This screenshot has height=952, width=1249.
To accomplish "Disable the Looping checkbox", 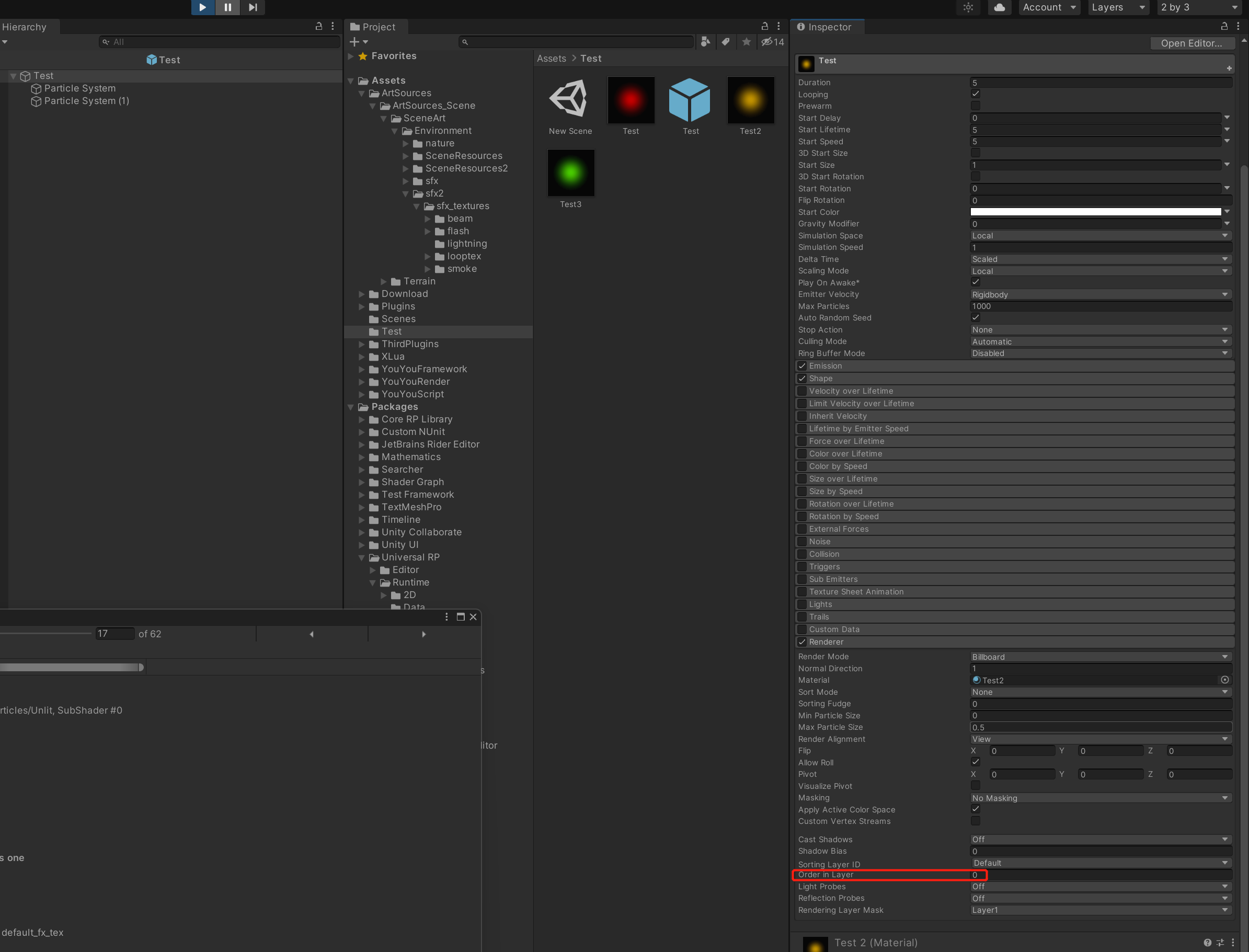I will (x=975, y=94).
